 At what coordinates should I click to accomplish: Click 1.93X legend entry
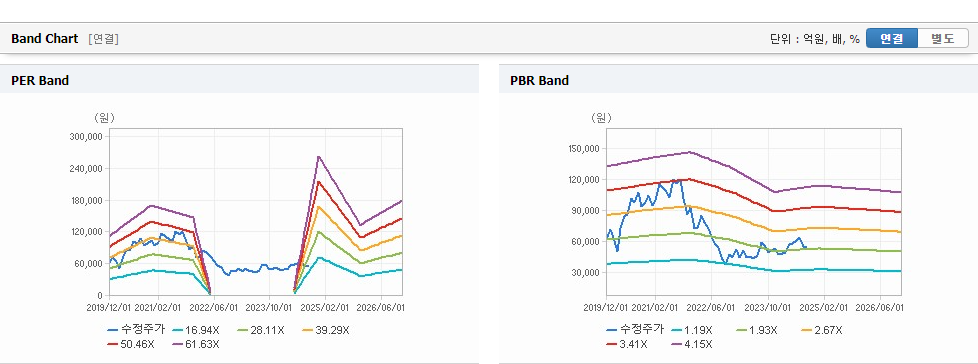point(757,330)
